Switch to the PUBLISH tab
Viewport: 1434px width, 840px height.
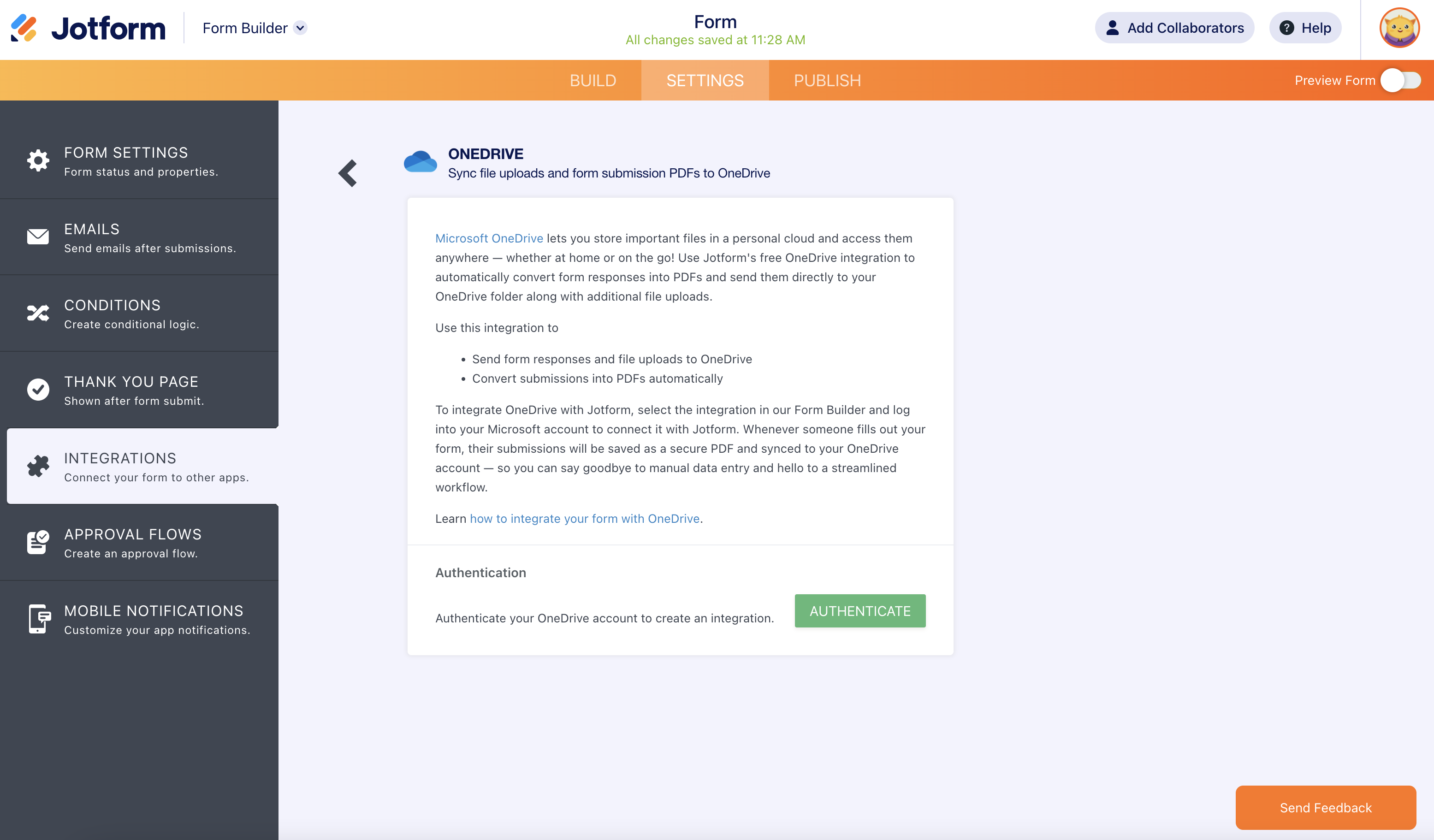point(827,80)
